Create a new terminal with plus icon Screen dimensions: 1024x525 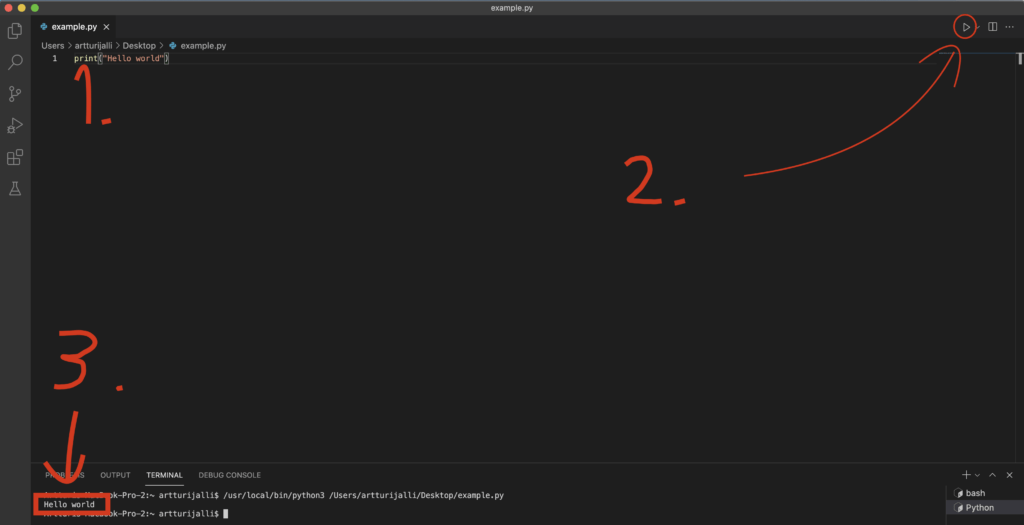click(x=966, y=475)
